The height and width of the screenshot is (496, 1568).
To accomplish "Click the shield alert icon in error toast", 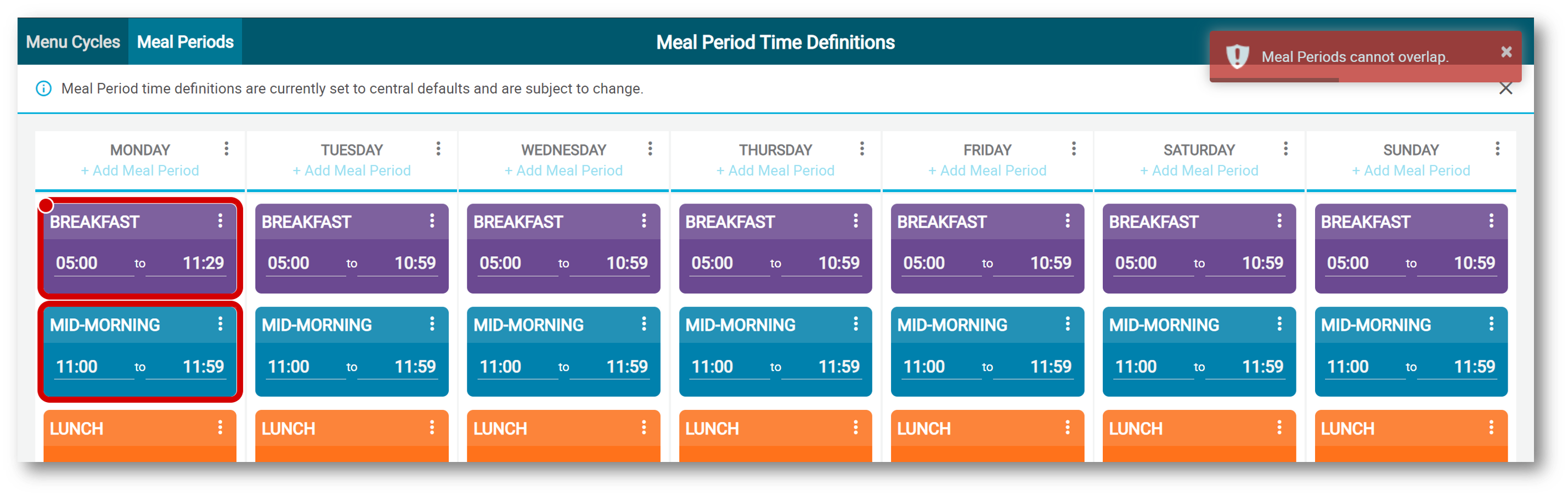I will click(x=1237, y=56).
